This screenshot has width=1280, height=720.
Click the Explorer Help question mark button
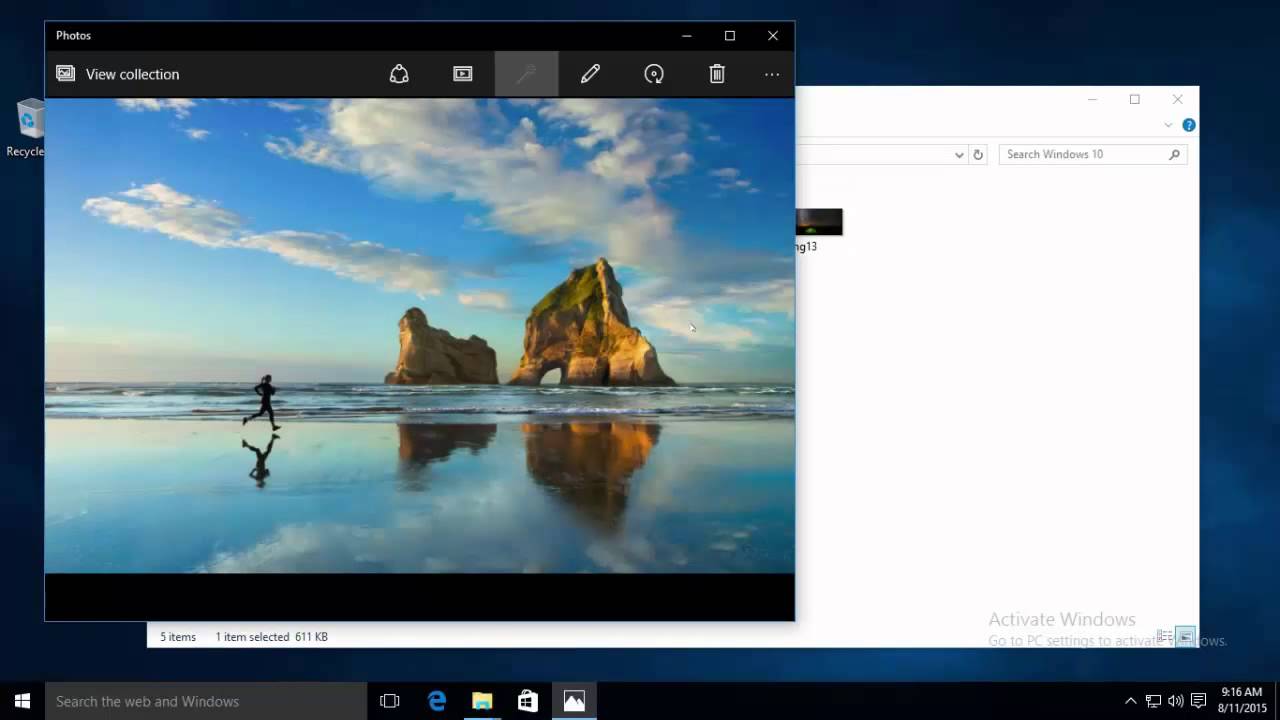coord(1188,125)
